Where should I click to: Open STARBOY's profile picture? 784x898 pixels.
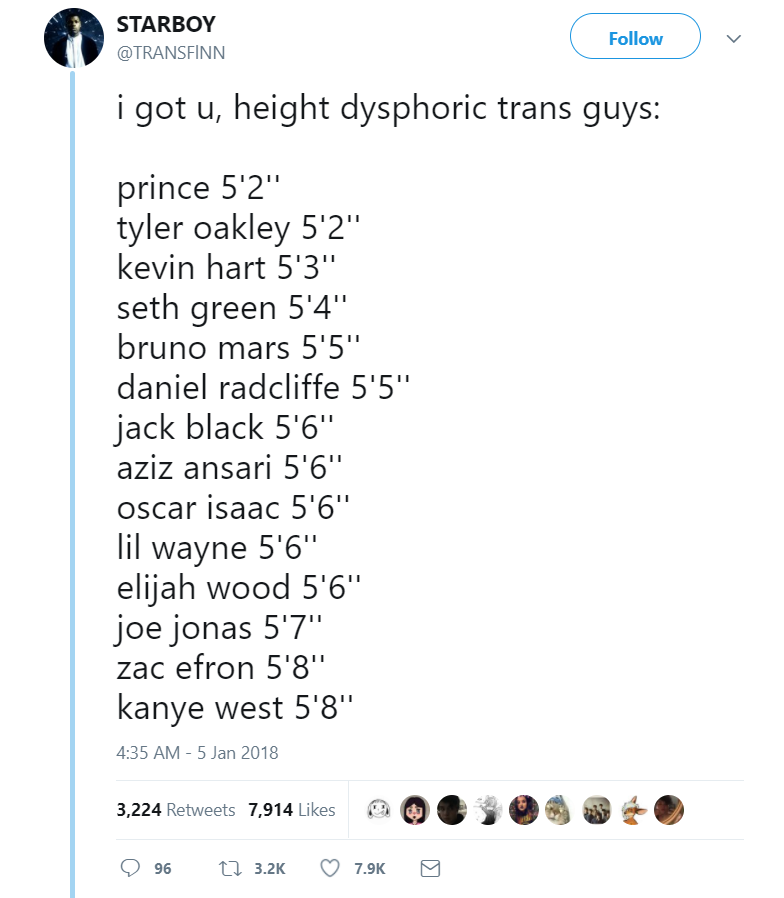coord(73,38)
